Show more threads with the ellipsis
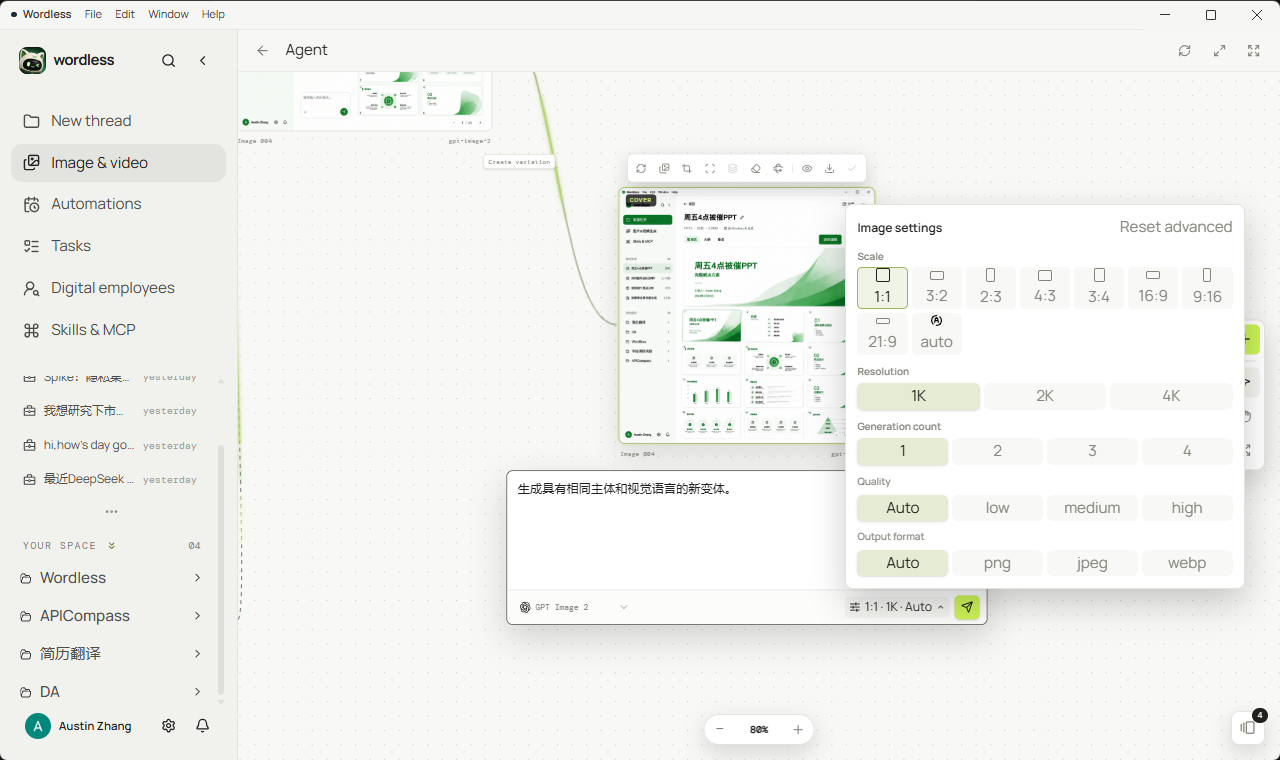 111,512
